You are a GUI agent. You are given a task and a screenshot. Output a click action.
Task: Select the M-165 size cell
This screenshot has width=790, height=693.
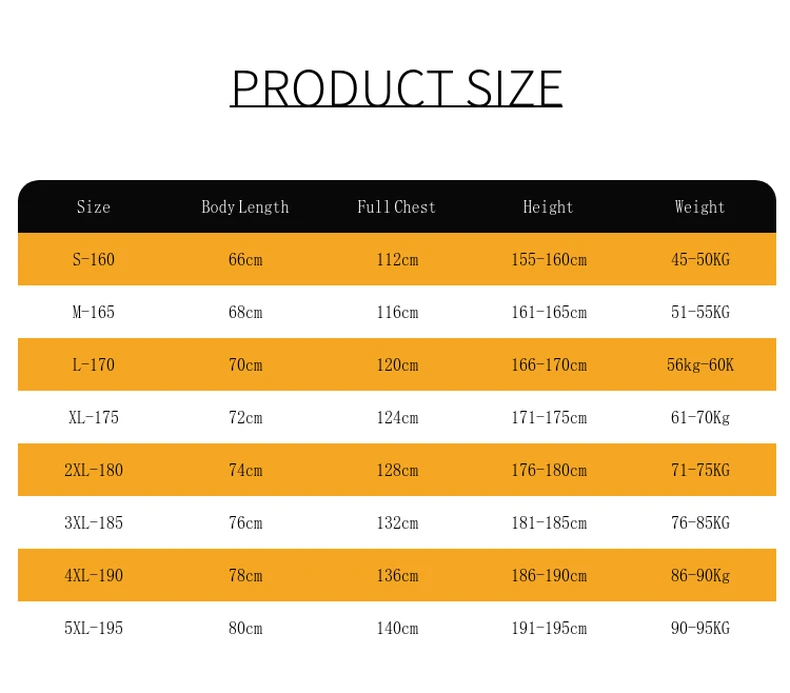93,312
